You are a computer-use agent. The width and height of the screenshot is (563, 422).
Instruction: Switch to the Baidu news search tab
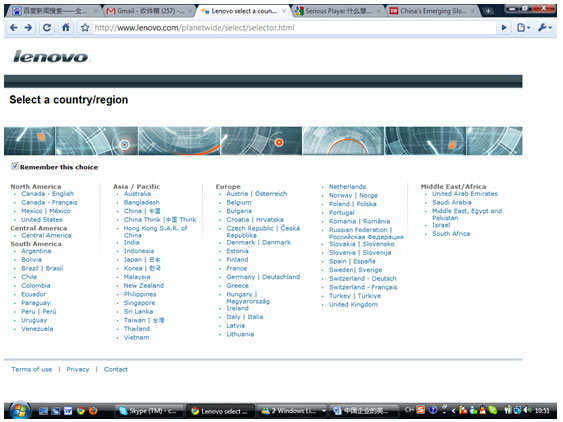click(x=54, y=11)
